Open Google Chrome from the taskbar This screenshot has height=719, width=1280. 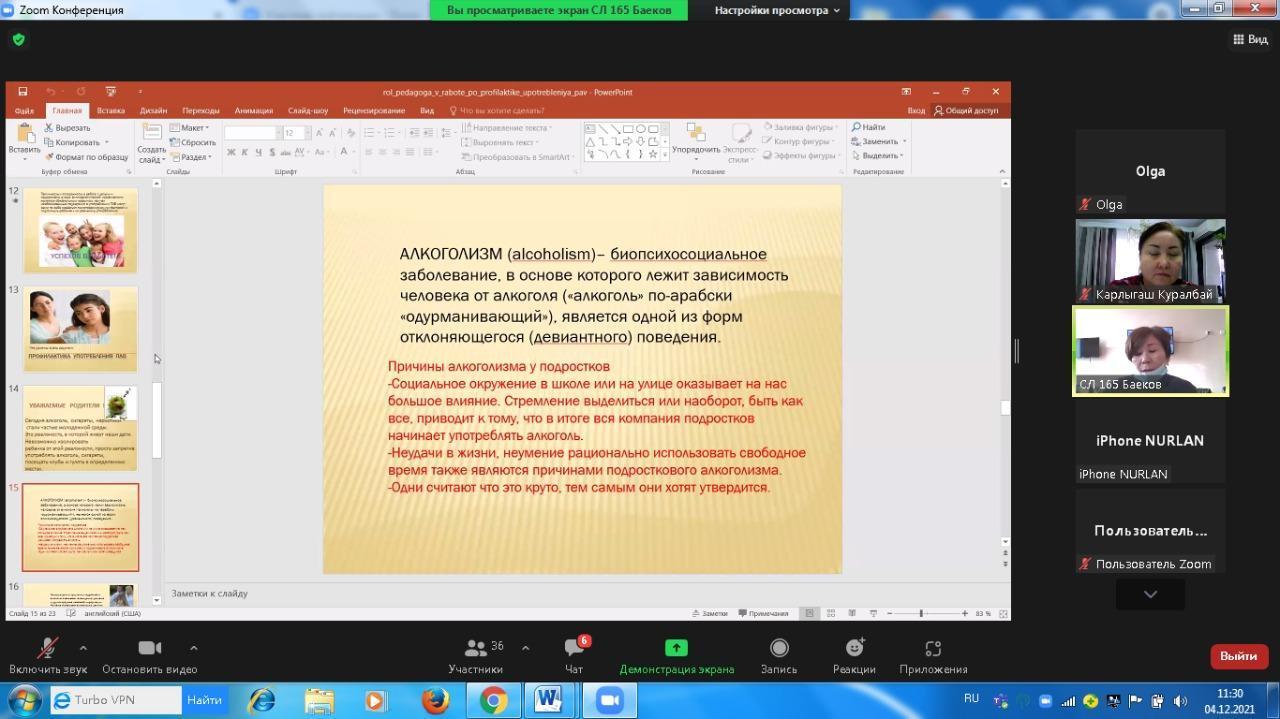click(492, 701)
